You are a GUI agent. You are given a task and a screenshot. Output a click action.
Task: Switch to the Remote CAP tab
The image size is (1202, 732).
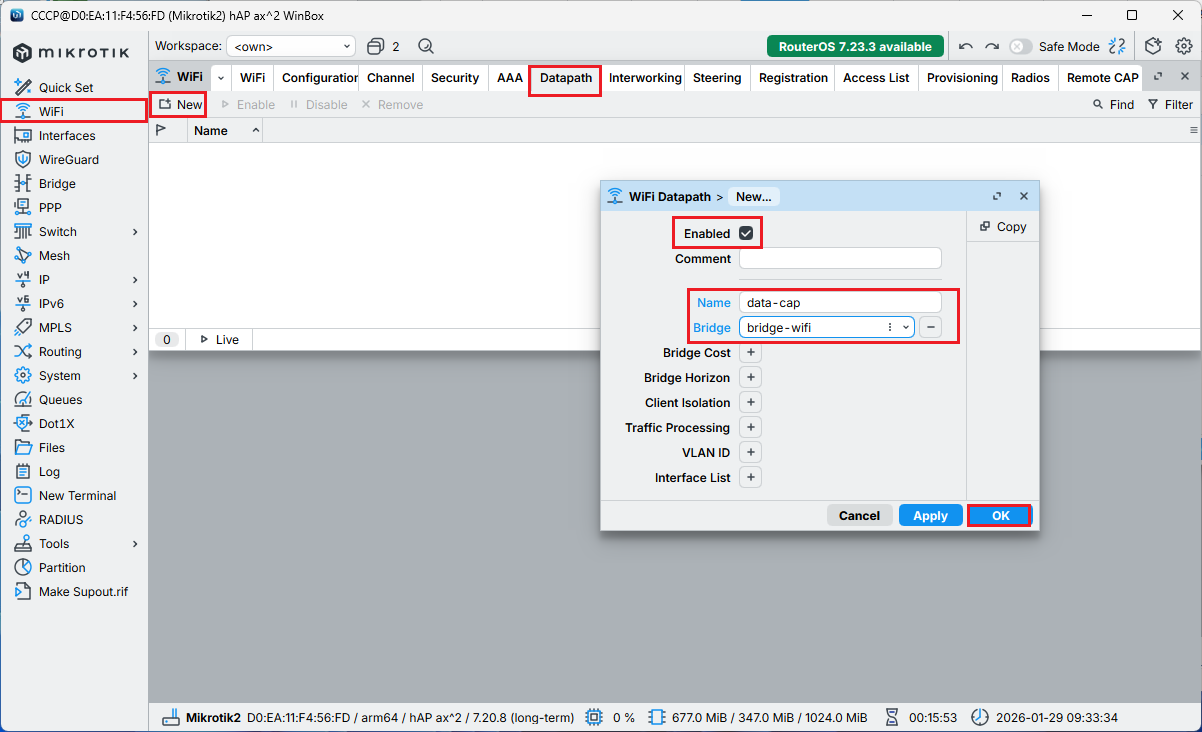1102,78
